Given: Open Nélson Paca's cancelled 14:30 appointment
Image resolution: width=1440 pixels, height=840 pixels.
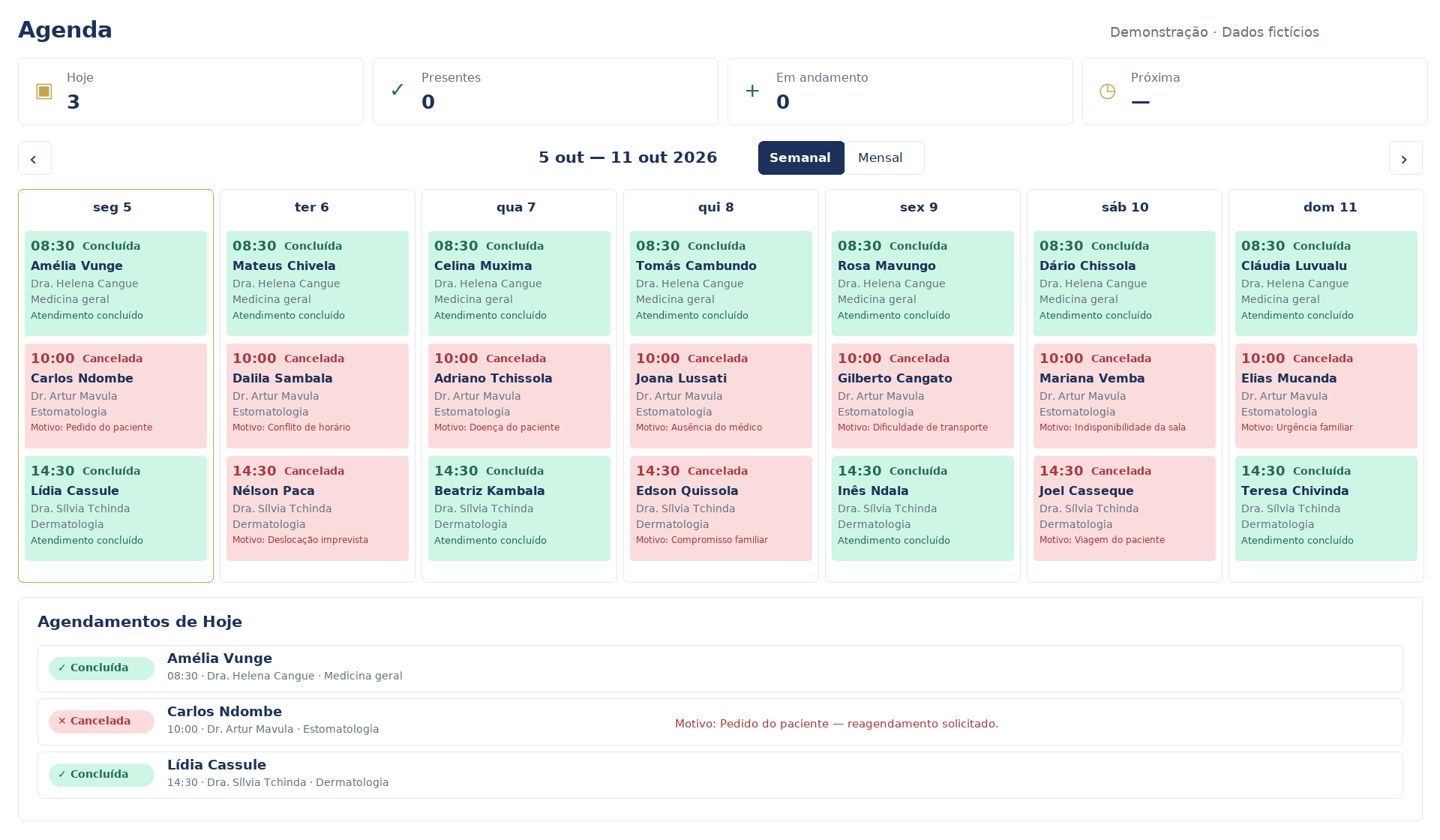Looking at the screenshot, I should click(317, 508).
